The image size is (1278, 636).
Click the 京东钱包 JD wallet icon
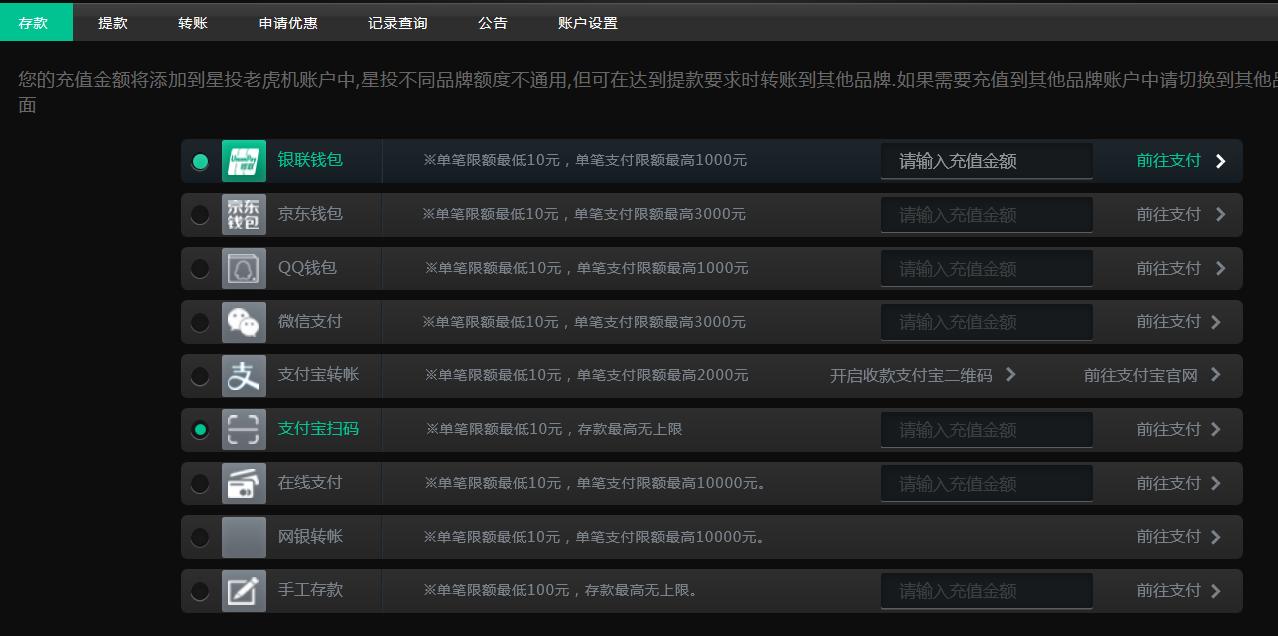[x=244, y=214]
